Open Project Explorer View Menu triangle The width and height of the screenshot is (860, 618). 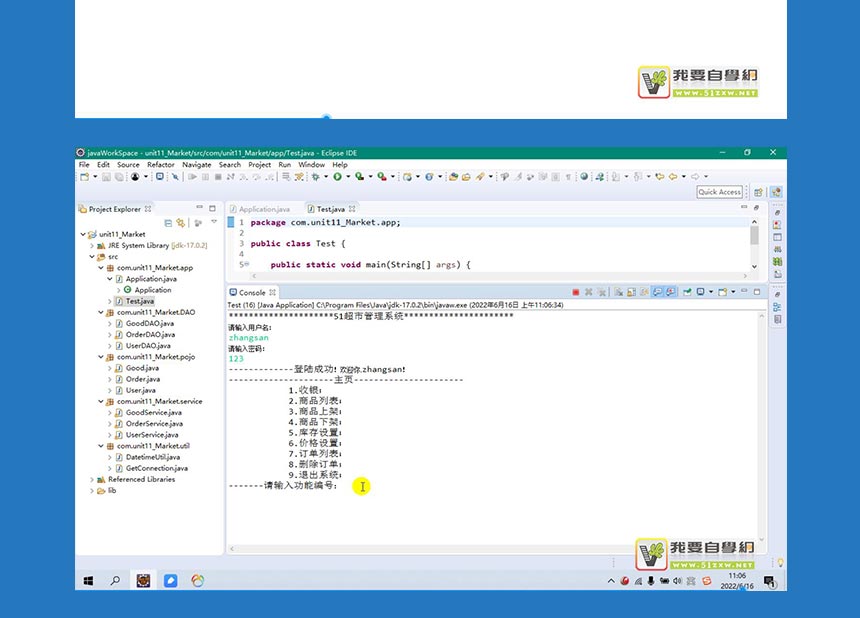click(214, 222)
